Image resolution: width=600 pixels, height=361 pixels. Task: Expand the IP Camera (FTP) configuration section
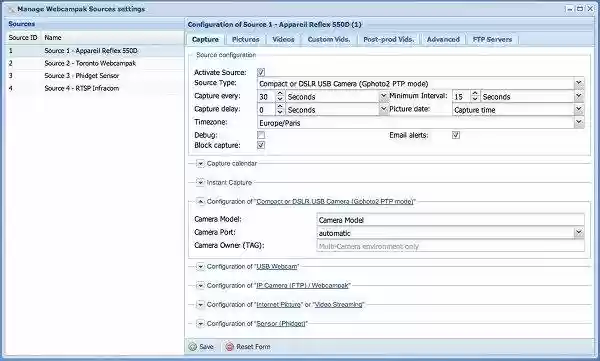click(x=200, y=286)
